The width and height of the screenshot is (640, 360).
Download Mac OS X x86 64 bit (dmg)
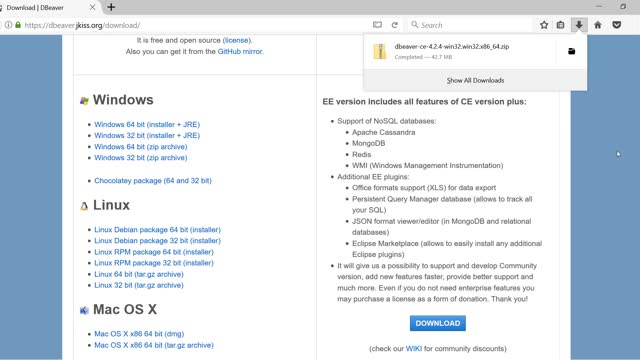(x=139, y=334)
